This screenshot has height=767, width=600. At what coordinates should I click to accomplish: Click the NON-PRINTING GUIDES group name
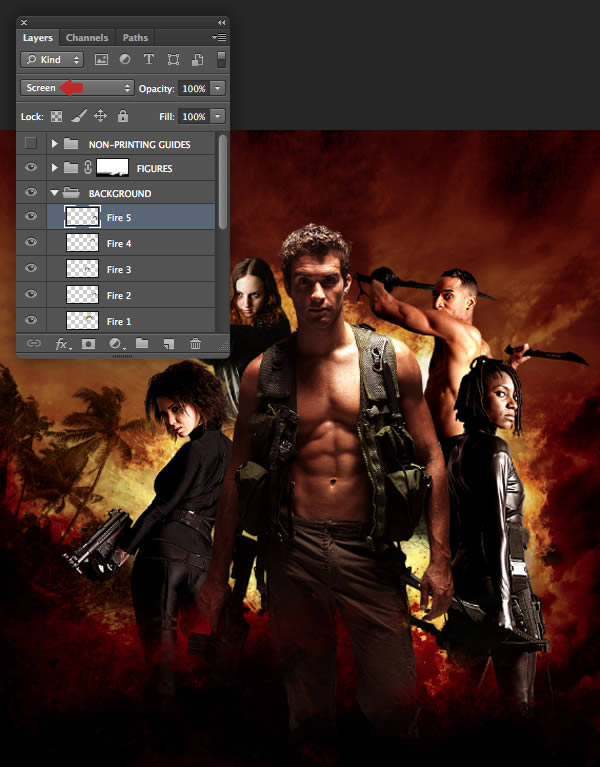click(139, 145)
